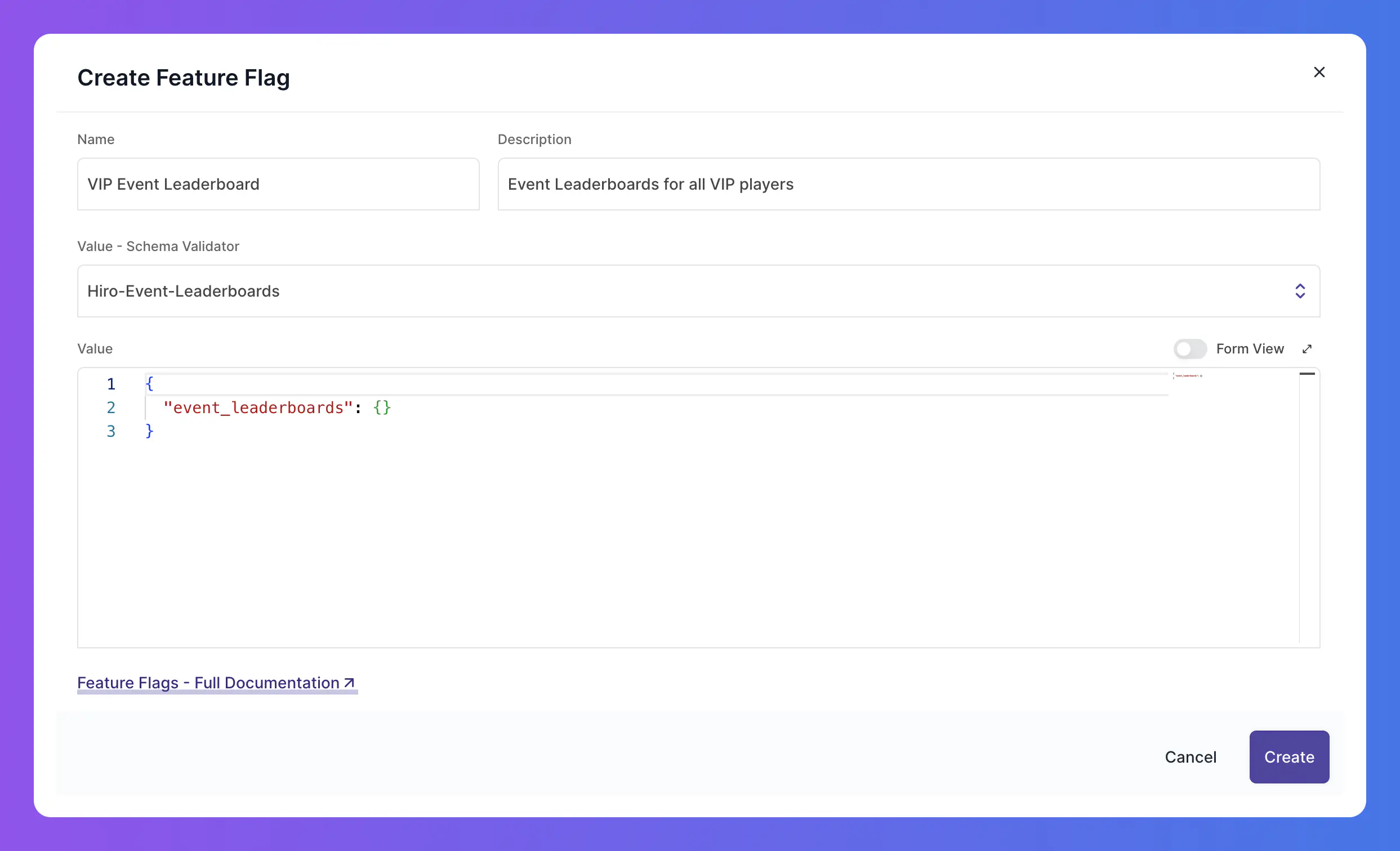This screenshot has height=851, width=1400.
Task: Click the close dialog icon
Action: tap(1319, 71)
